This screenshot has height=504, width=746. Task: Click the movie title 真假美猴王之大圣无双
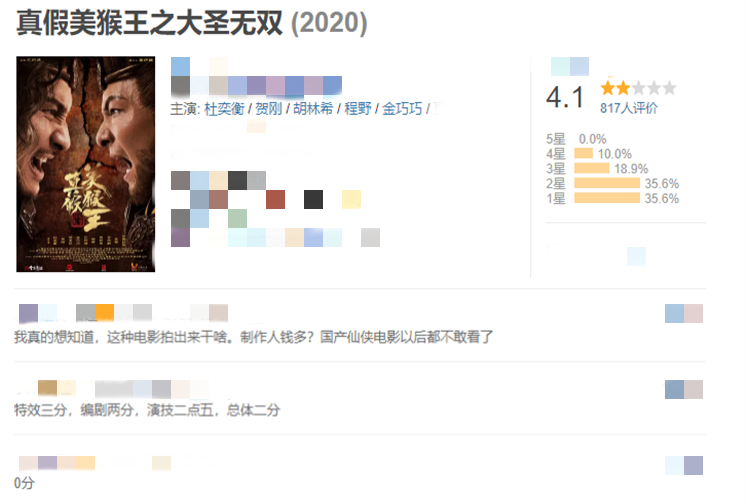(149, 23)
